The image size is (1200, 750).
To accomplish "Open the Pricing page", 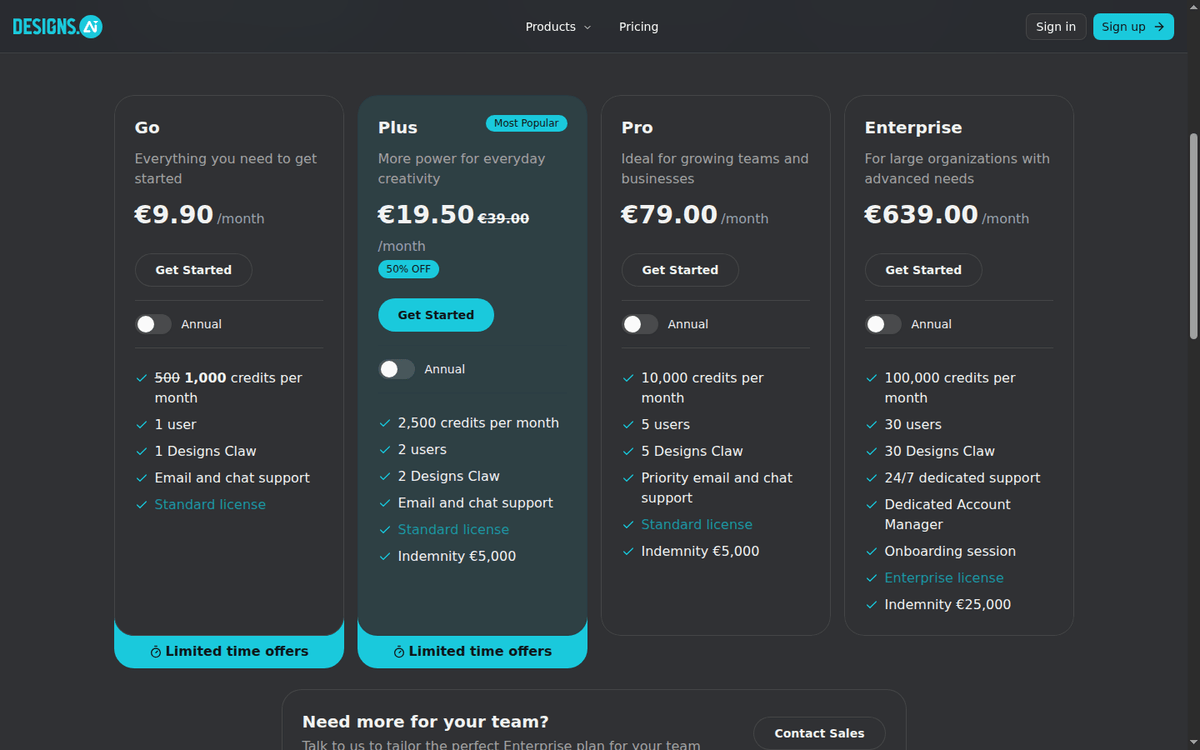I will click(638, 27).
